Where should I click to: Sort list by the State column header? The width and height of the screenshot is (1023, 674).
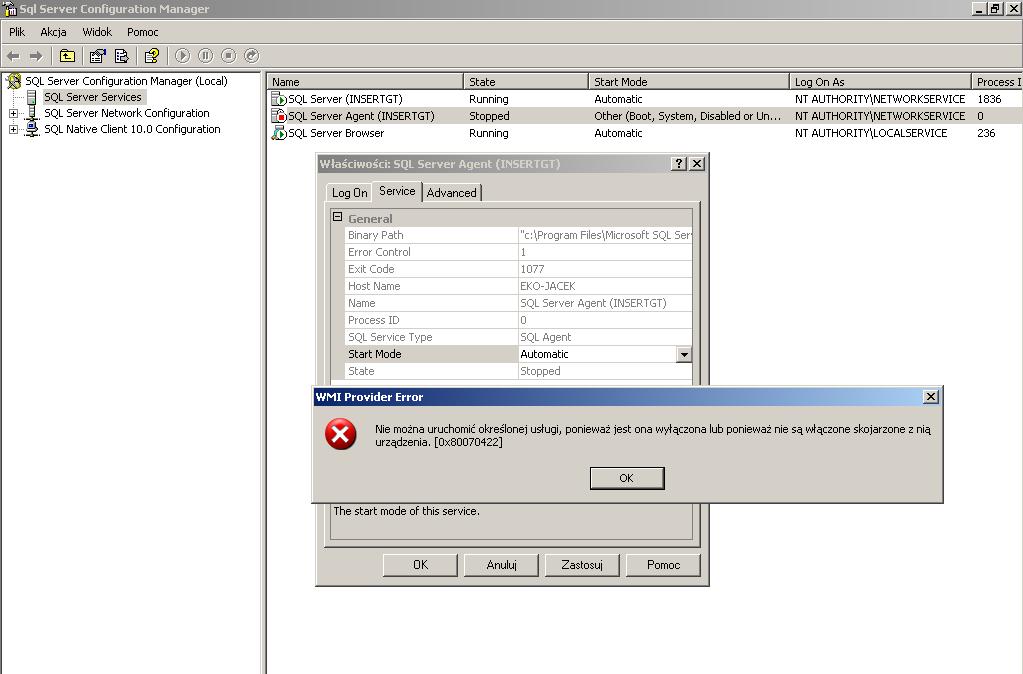click(x=526, y=82)
